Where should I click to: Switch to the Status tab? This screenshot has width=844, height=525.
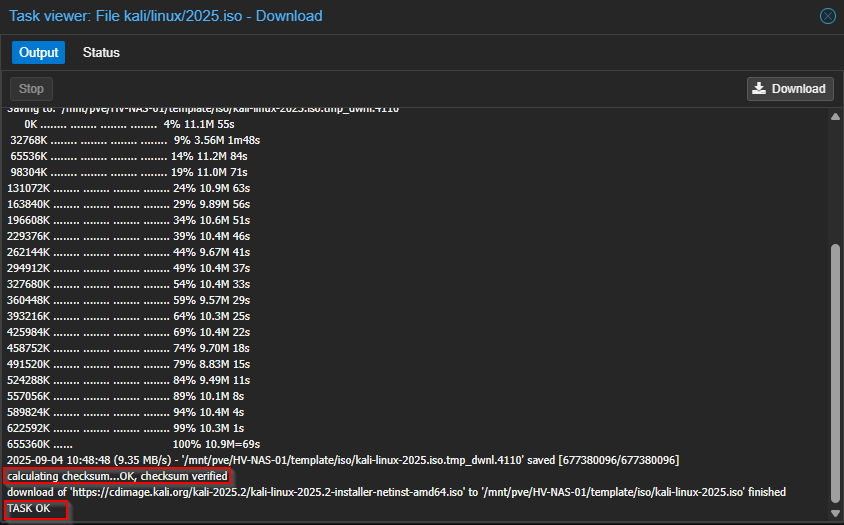point(101,53)
